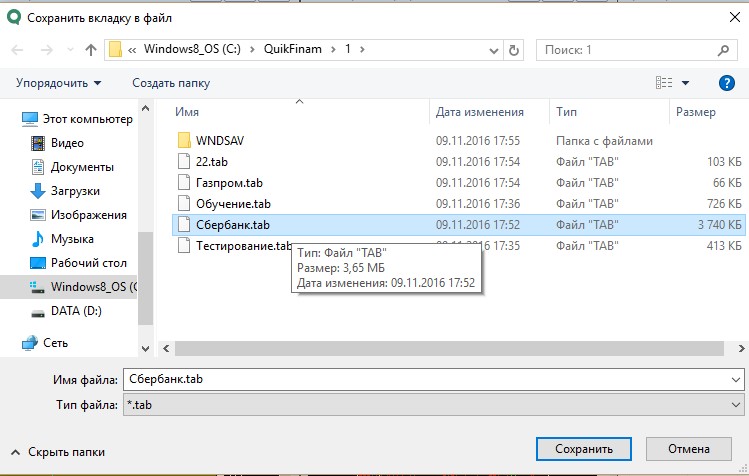Open the Музыка folder in sidebar
This screenshot has width=749, height=476.
[72, 239]
